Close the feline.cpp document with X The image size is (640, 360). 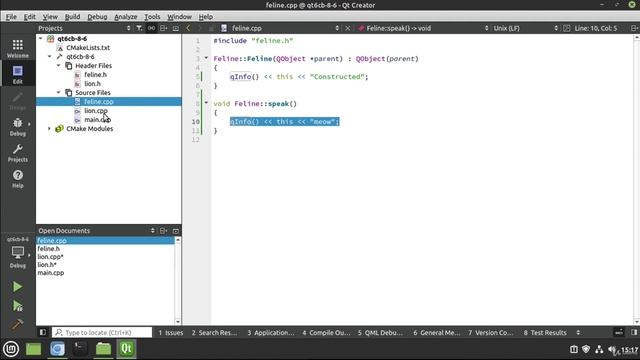348,28
